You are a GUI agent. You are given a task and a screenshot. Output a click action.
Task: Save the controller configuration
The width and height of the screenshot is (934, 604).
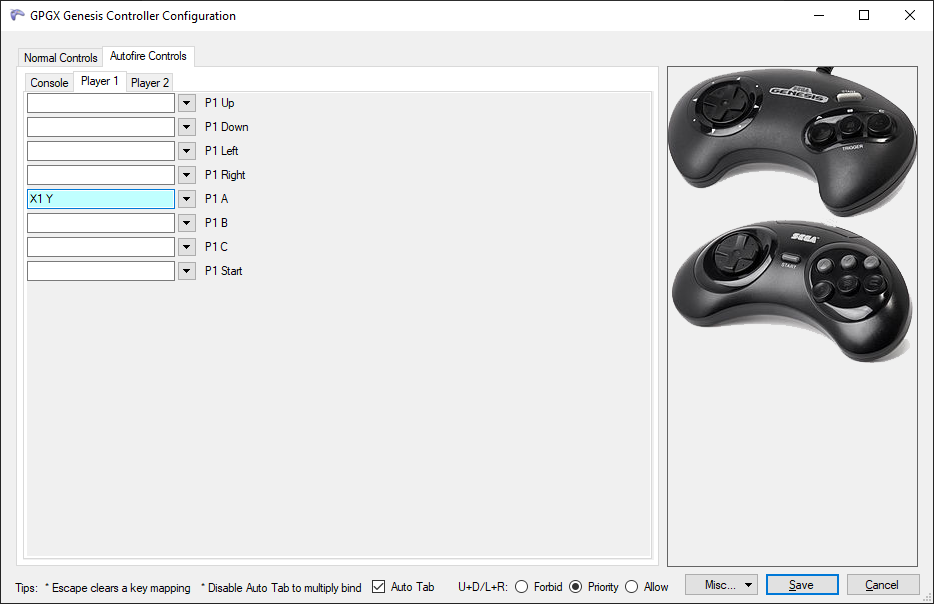[x=802, y=584]
